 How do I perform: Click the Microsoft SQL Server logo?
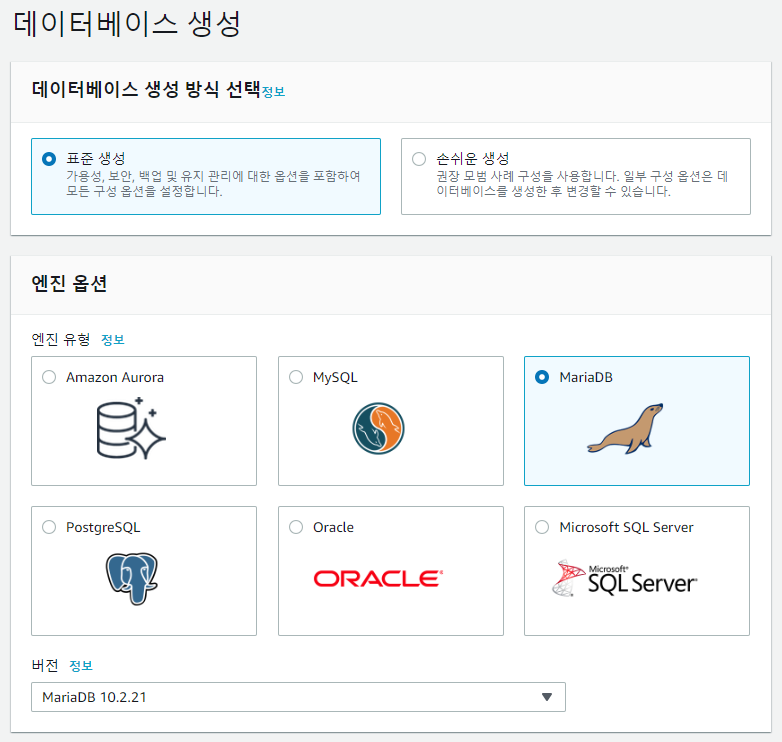tap(625, 578)
